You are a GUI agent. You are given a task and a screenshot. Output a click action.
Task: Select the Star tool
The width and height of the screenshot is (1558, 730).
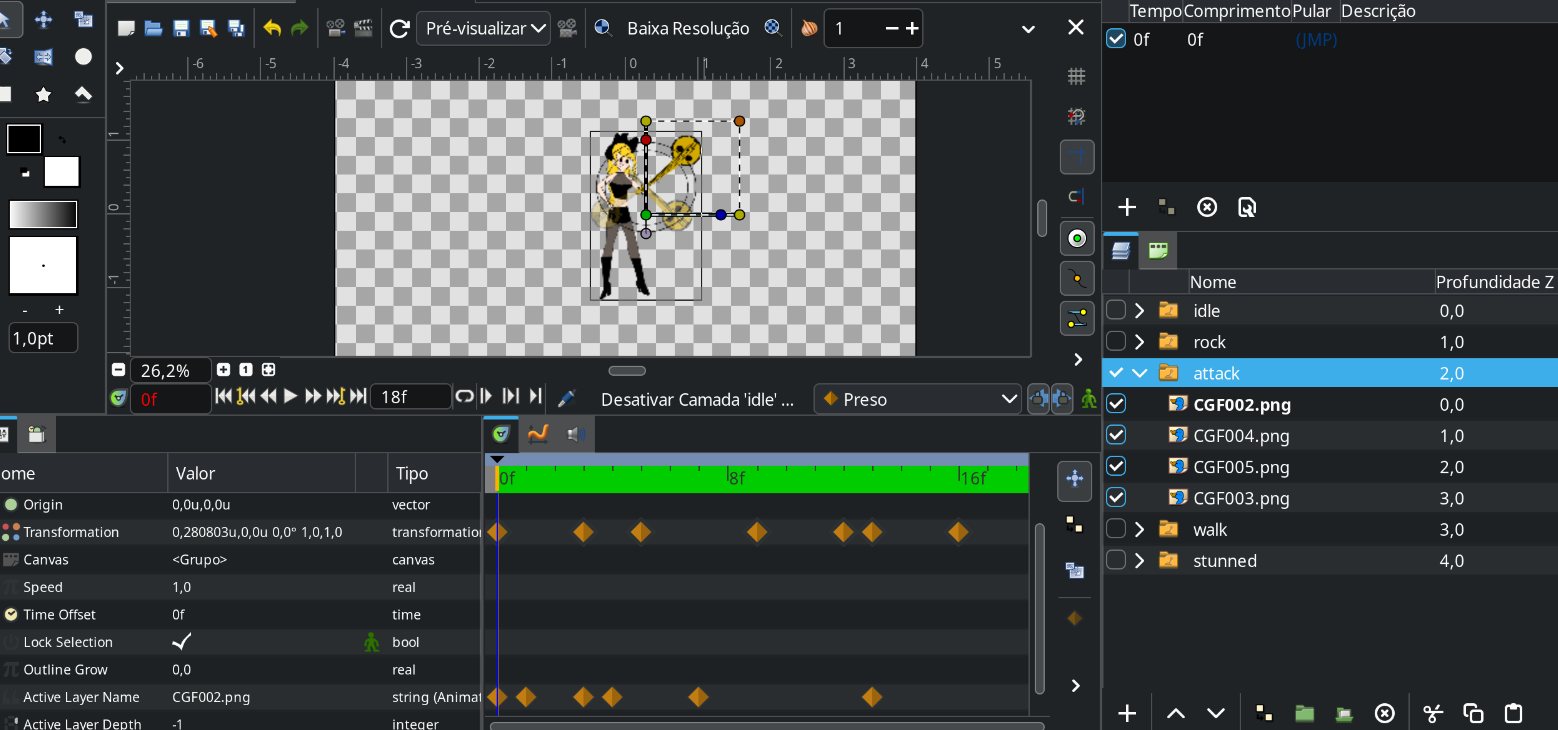(44, 94)
